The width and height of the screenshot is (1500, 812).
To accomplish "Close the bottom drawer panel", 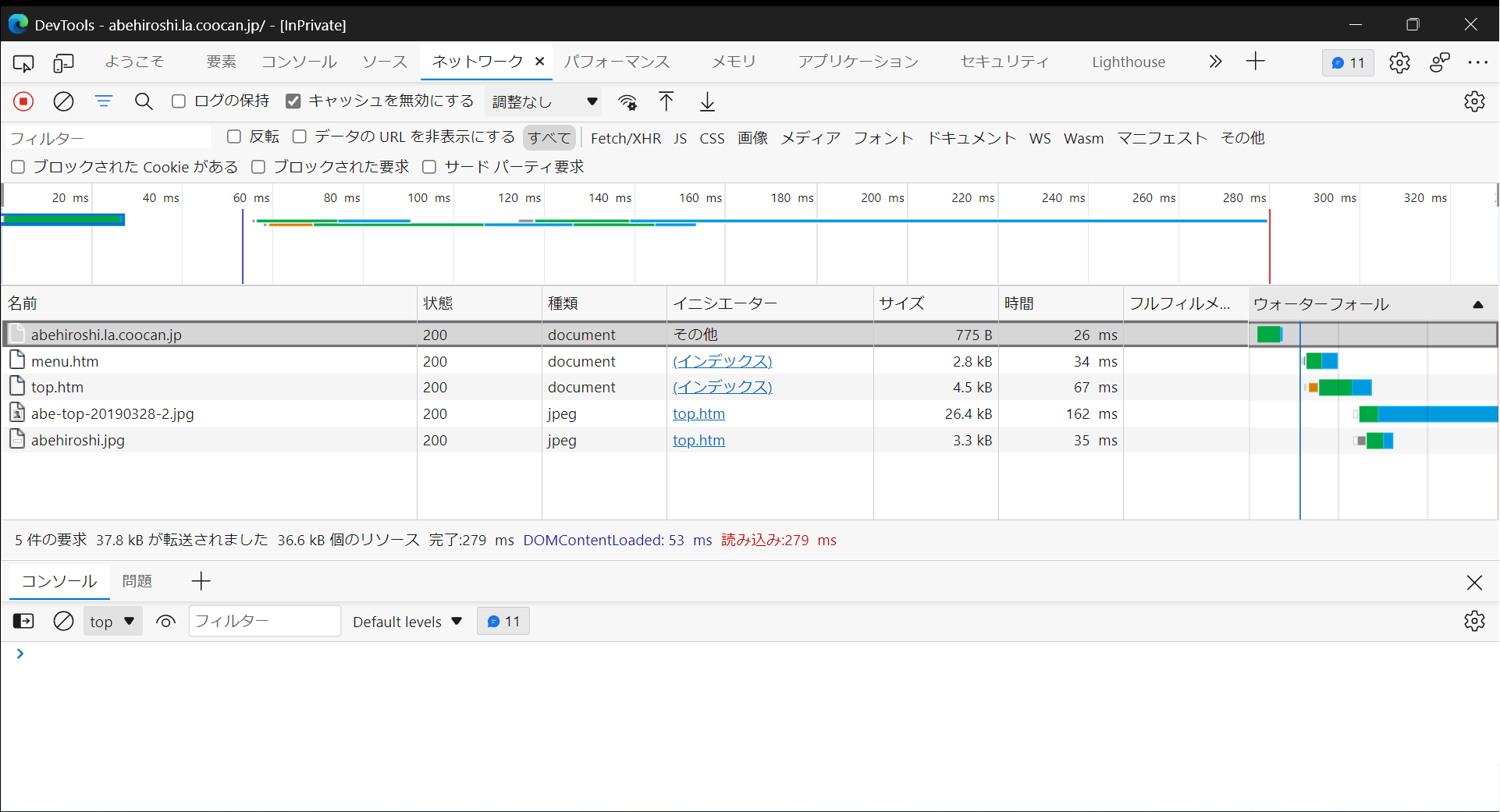I will [x=1474, y=582].
